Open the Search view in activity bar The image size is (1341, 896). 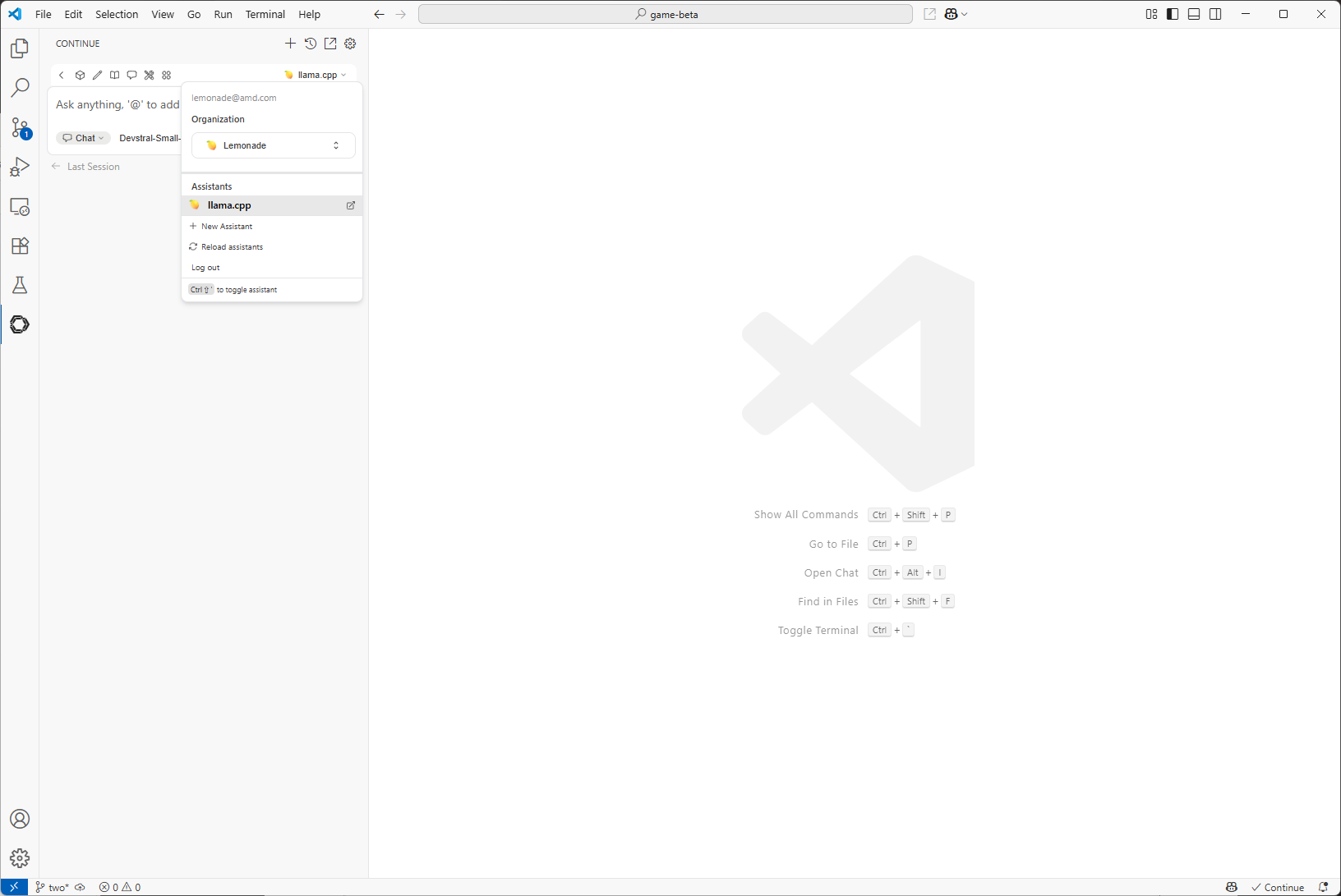20,88
